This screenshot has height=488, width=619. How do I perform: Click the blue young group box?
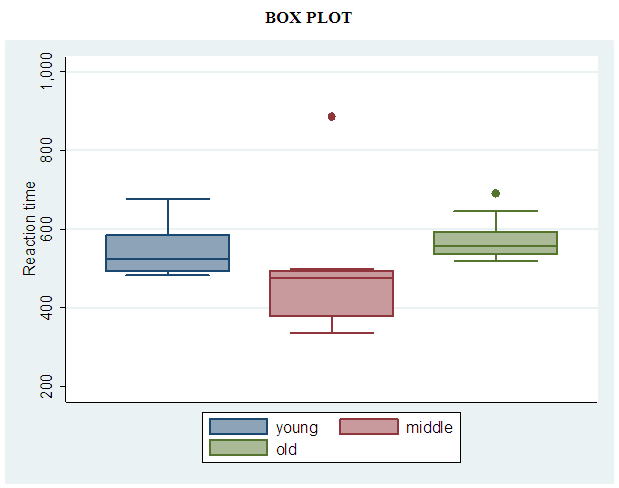(x=168, y=253)
